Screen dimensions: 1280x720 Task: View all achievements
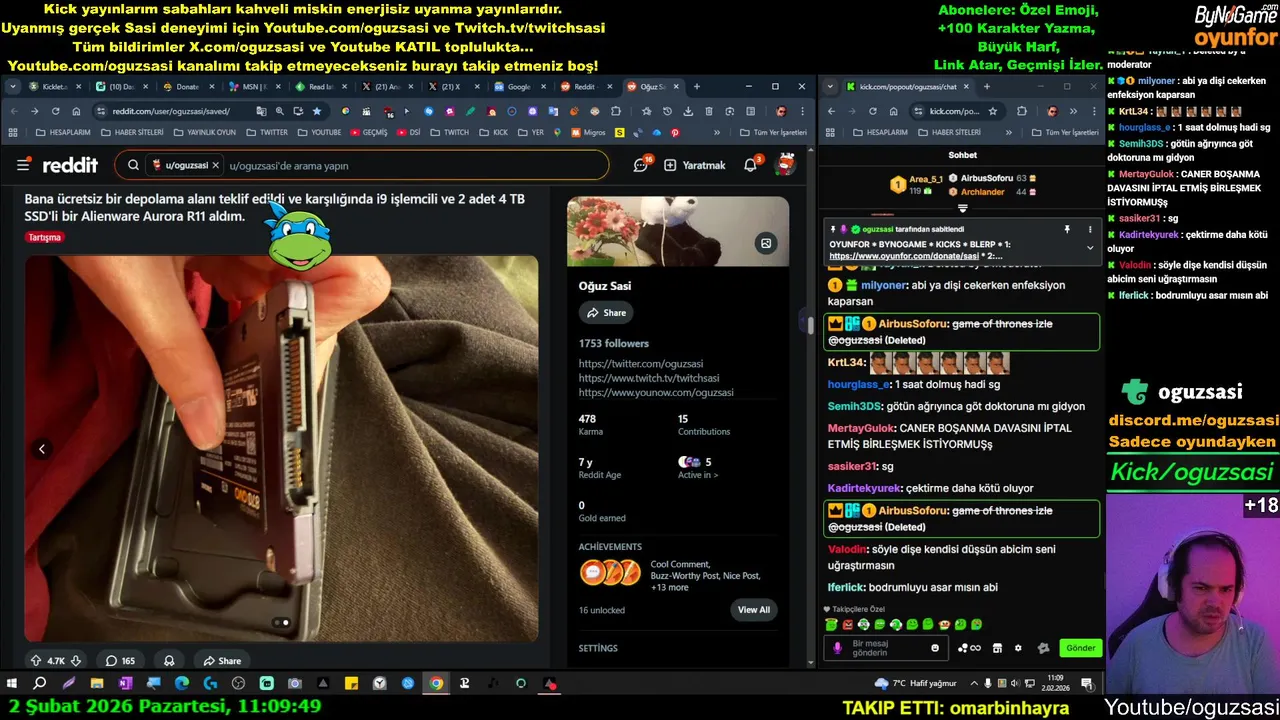click(754, 610)
